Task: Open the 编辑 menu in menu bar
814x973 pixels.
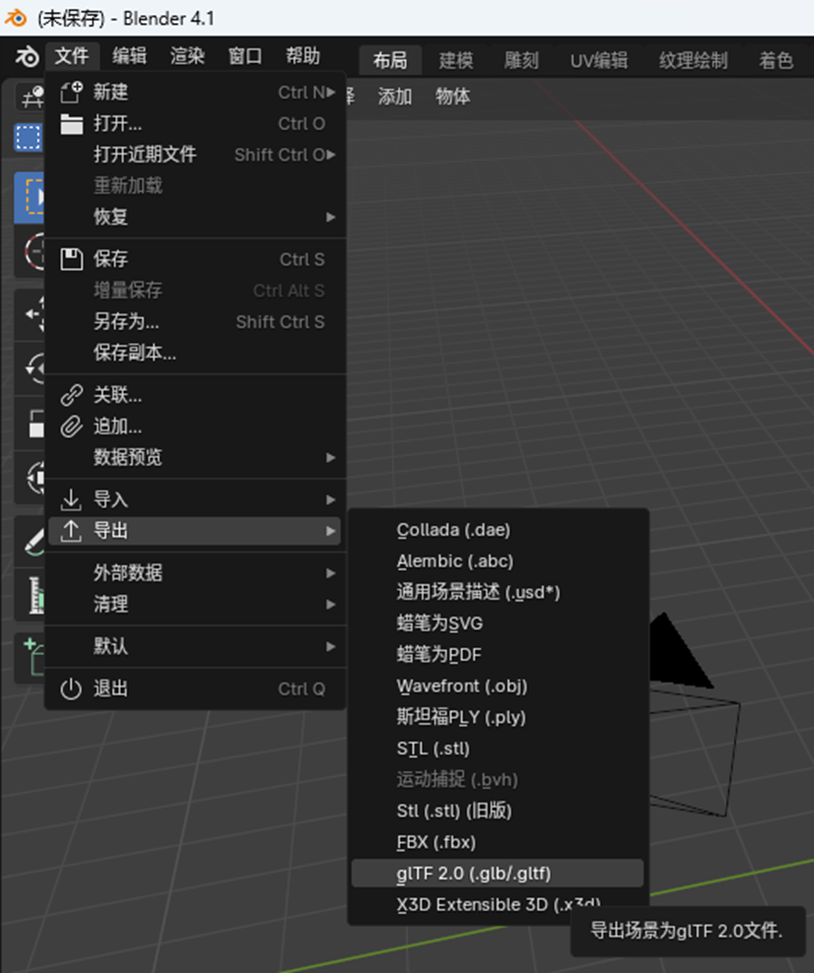Action: (x=129, y=56)
